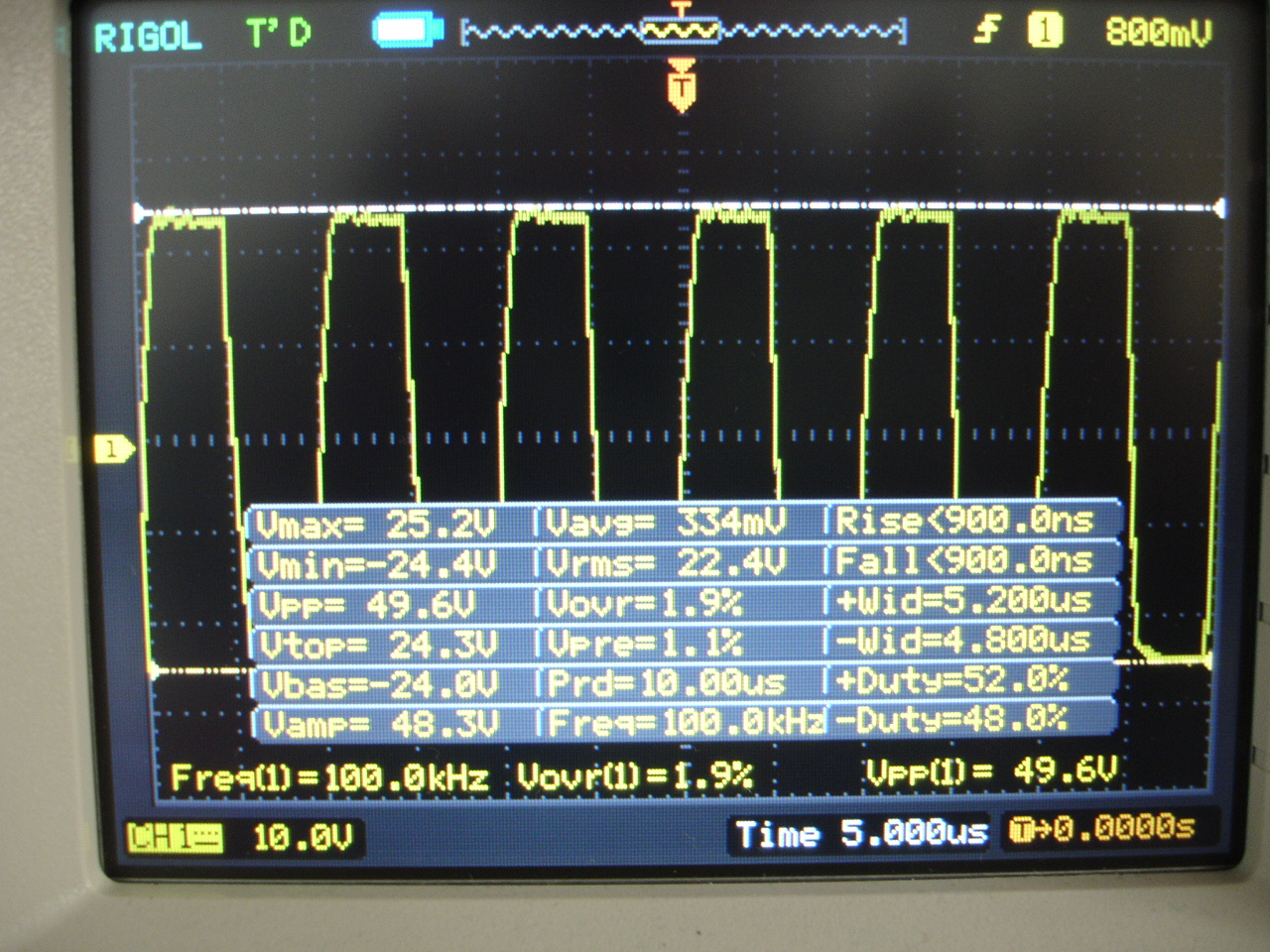Click the trigger source channel 1 badge
The width and height of the screenshot is (1270, 952).
point(1044,30)
